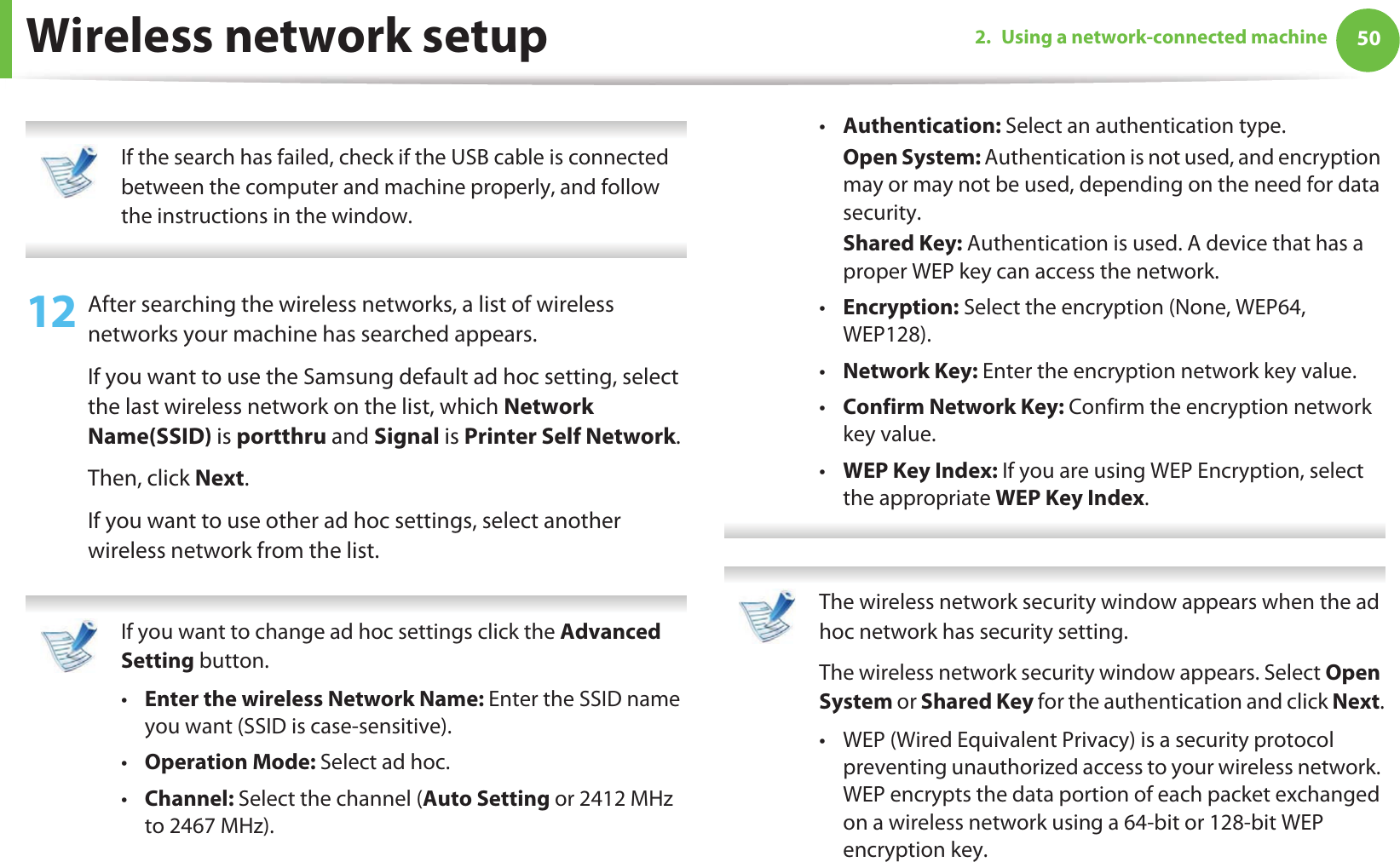
Task: Click the "Operation Mode:" bullet label
Action: click(x=230, y=762)
